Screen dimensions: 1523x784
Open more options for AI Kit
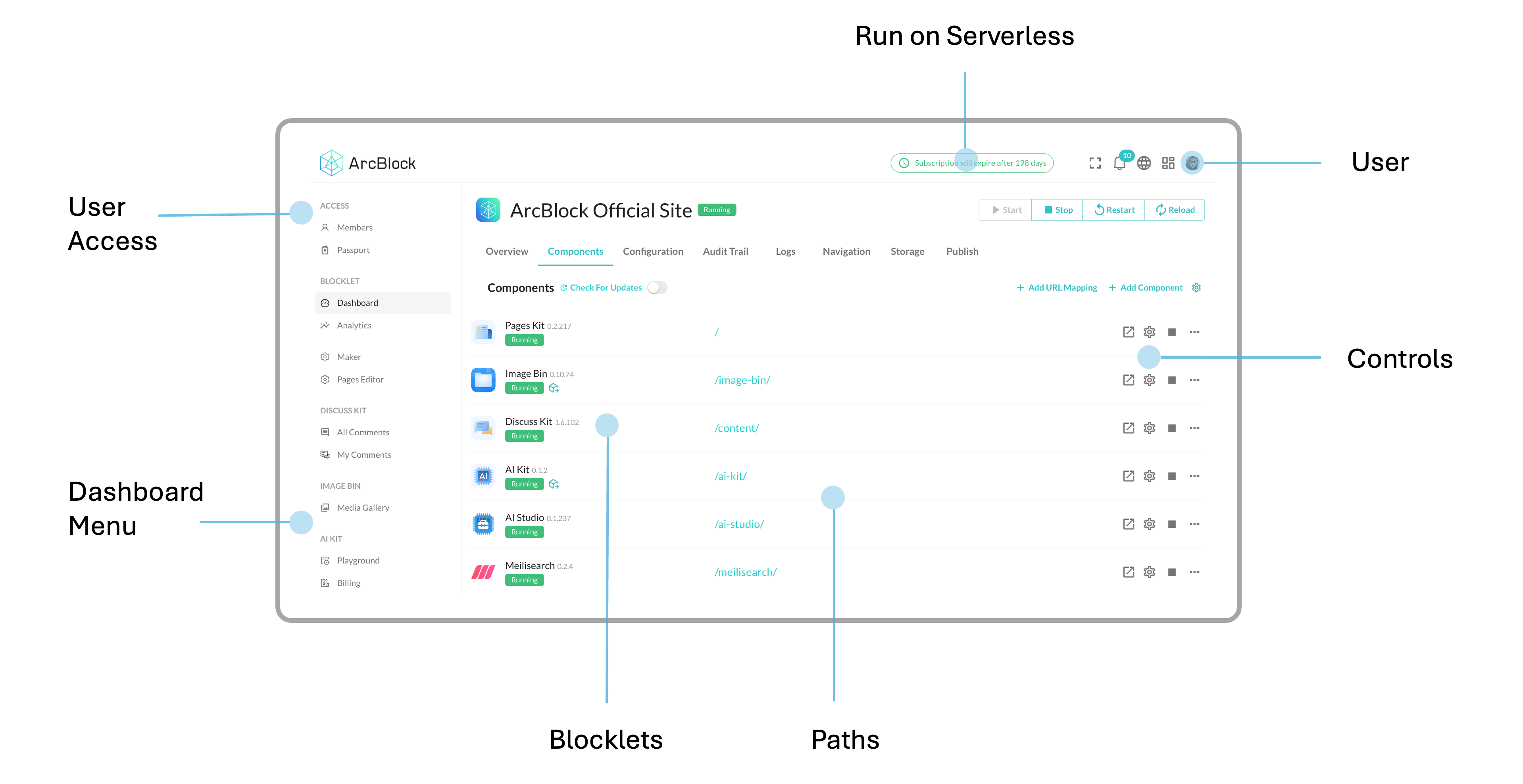point(1194,476)
